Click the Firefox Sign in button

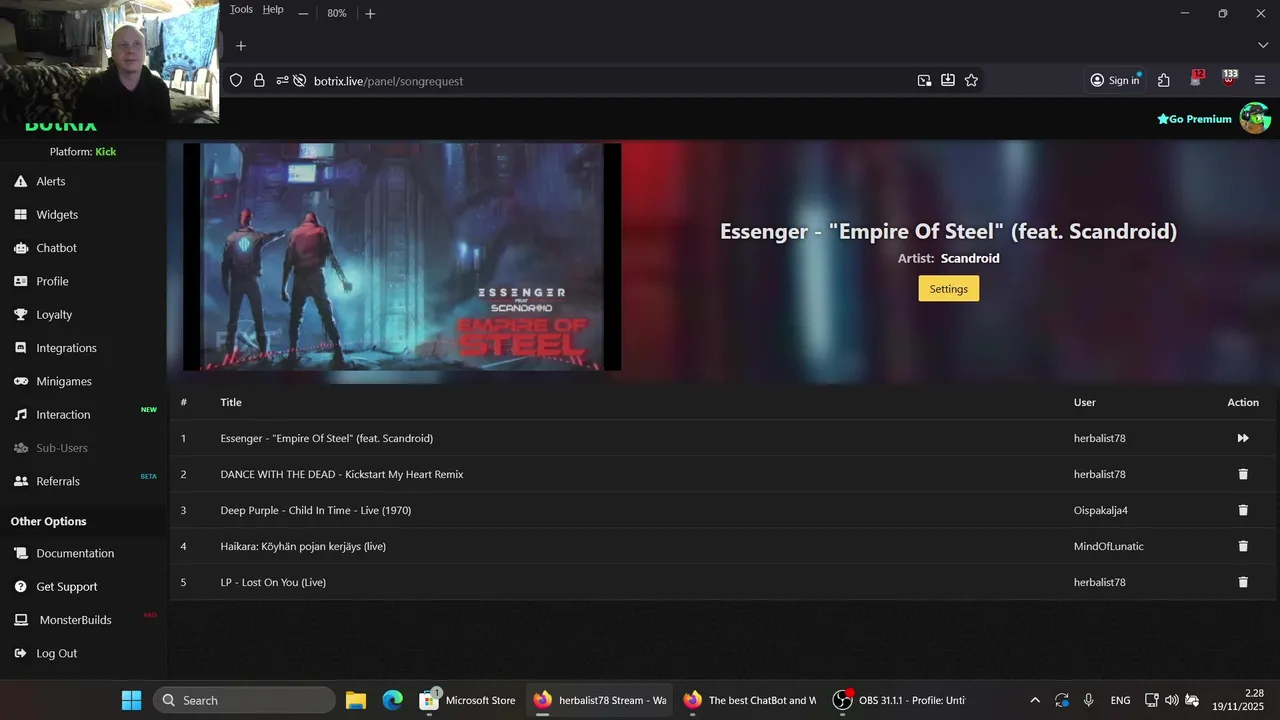tap(1115, 80)
